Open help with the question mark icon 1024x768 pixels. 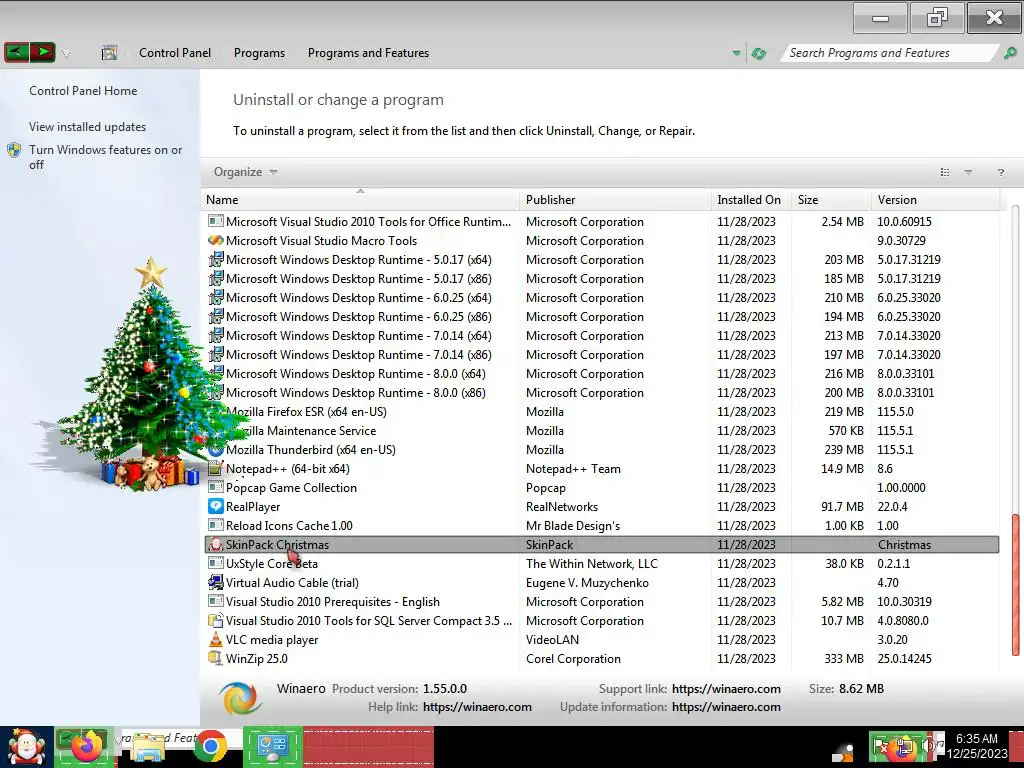1000,172
